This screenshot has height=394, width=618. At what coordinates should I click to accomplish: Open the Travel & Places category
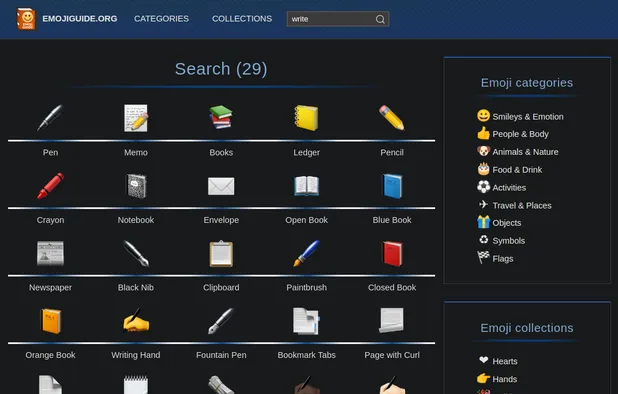(514, 205)
